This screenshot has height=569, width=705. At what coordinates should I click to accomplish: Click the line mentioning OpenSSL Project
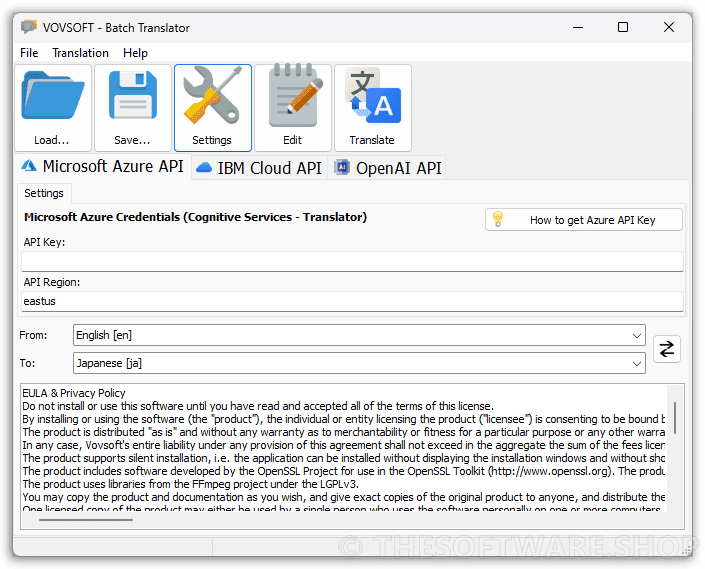pos(344,471)
